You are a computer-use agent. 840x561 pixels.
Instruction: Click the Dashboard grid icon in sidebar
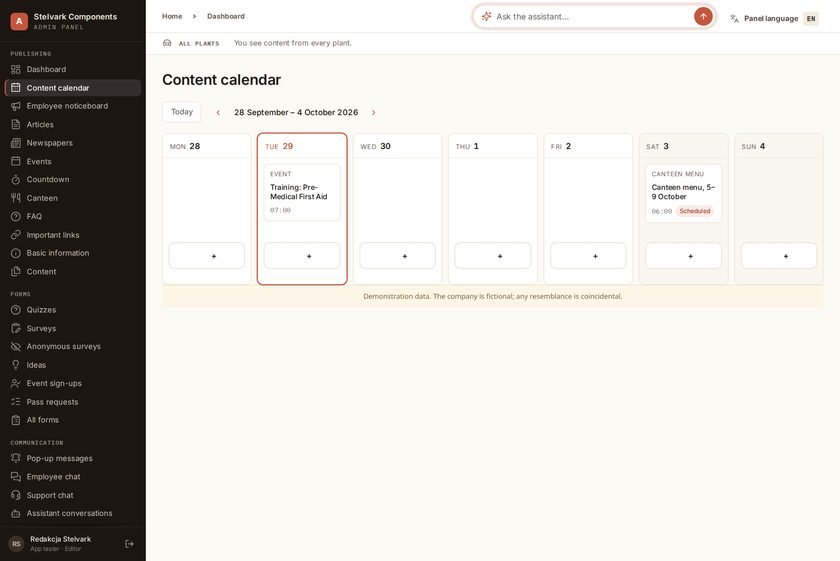(16, 69)
